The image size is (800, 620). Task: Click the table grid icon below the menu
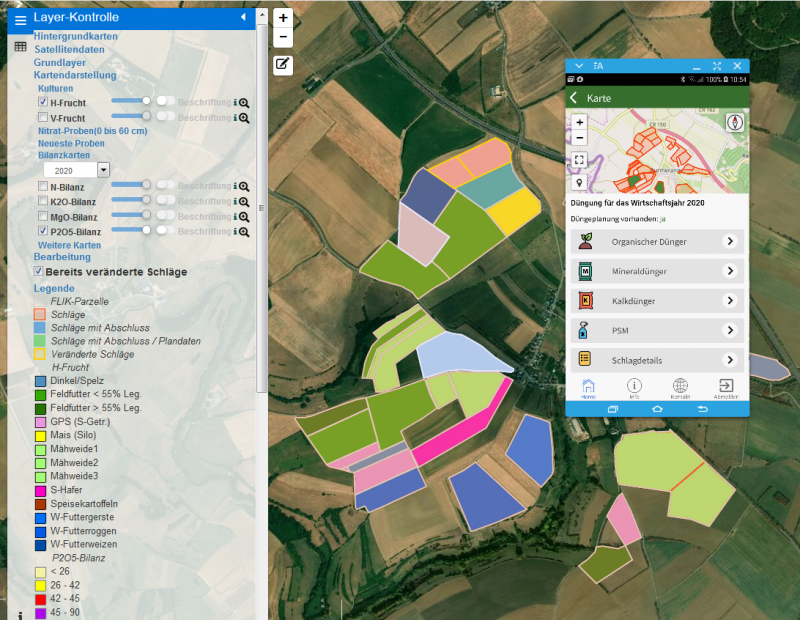(20, 46)
